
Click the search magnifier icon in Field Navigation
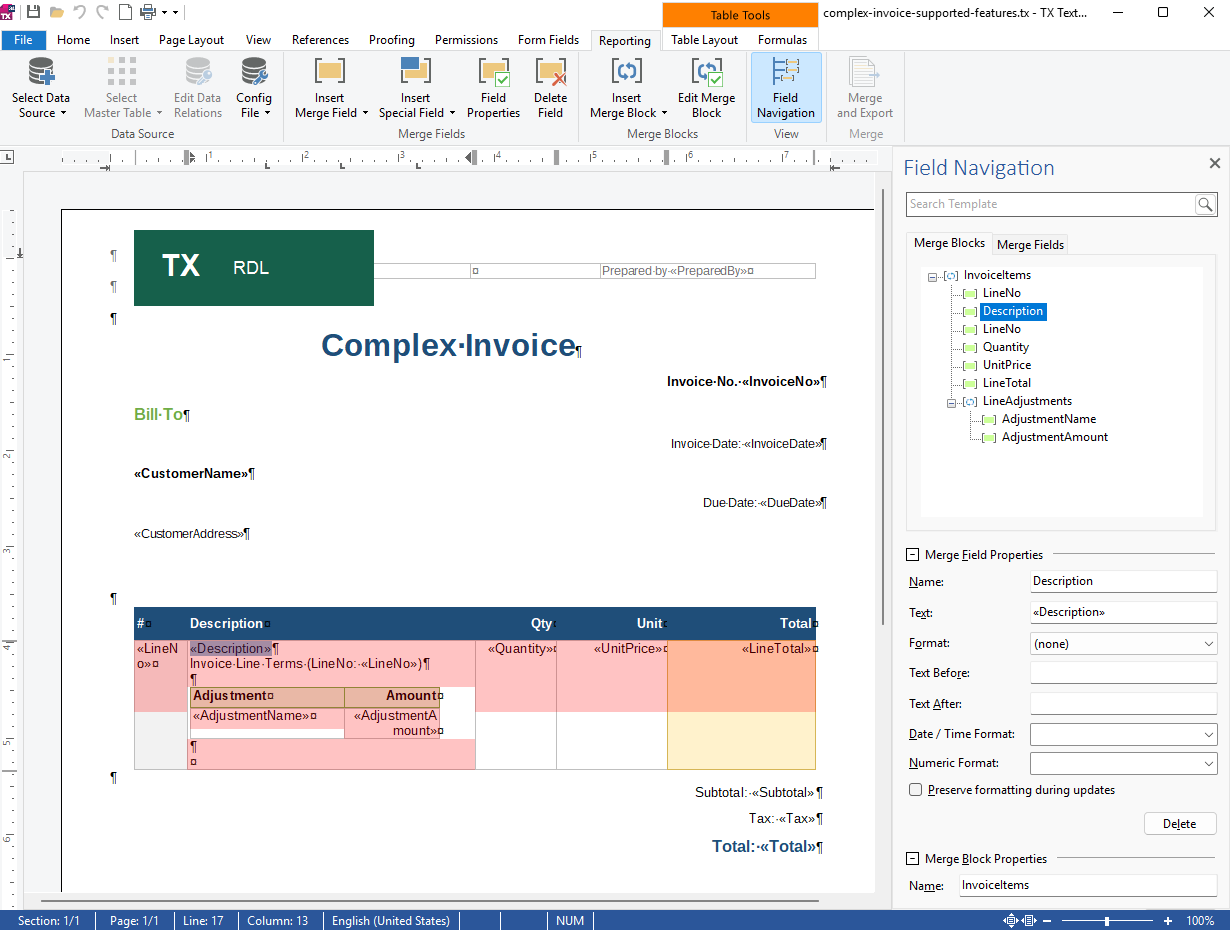tap(1206, 204)
